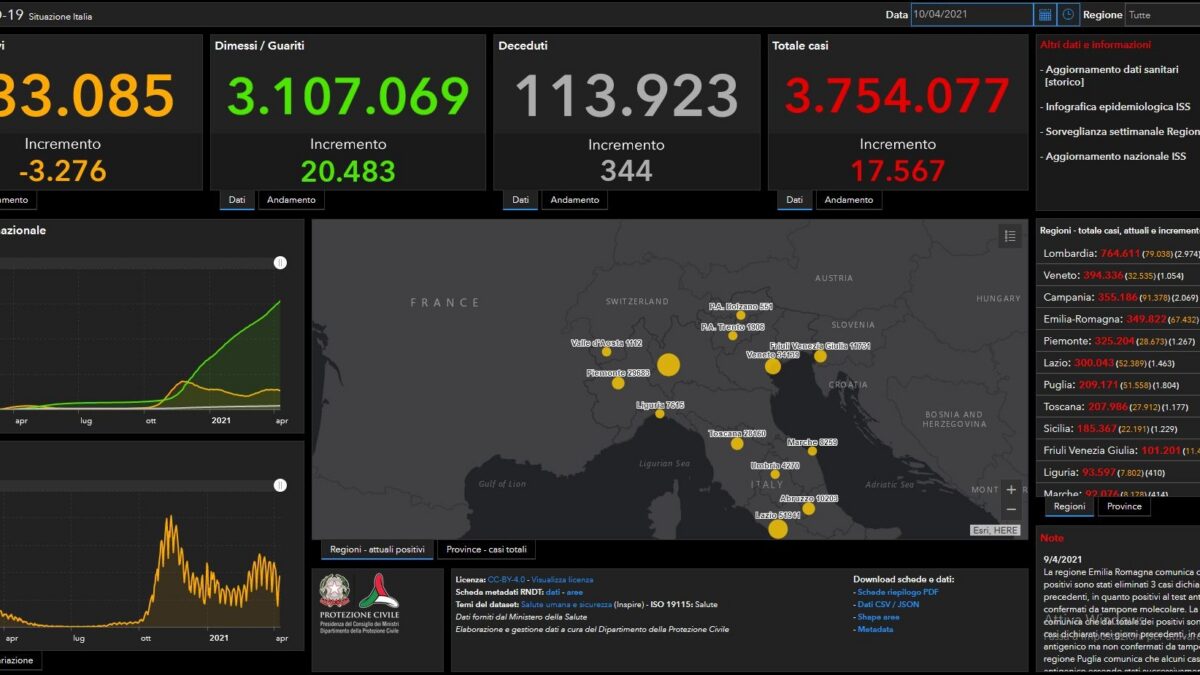Show Province - casi totali map tab
Screen dimensions: 1200x675
click(x=485, y=550)
